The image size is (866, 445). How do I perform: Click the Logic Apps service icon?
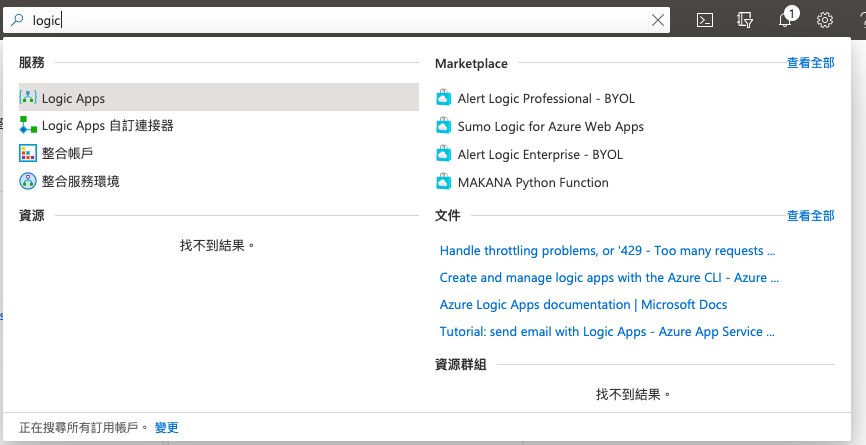28,98
